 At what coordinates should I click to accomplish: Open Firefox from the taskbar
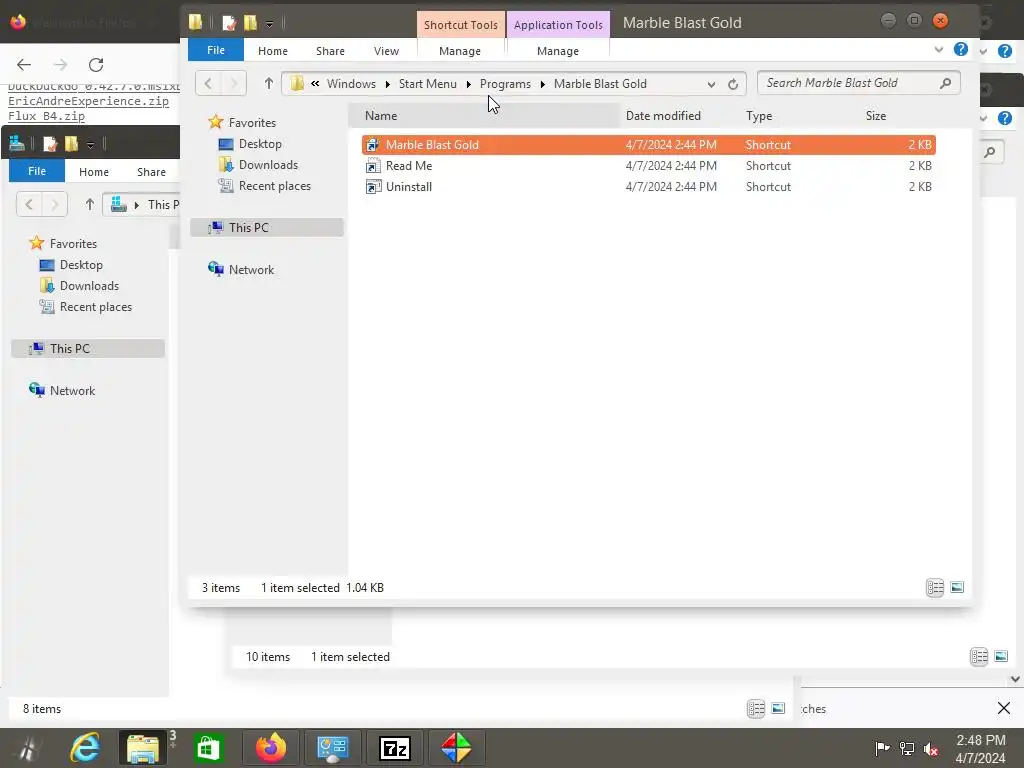[270, 748]
